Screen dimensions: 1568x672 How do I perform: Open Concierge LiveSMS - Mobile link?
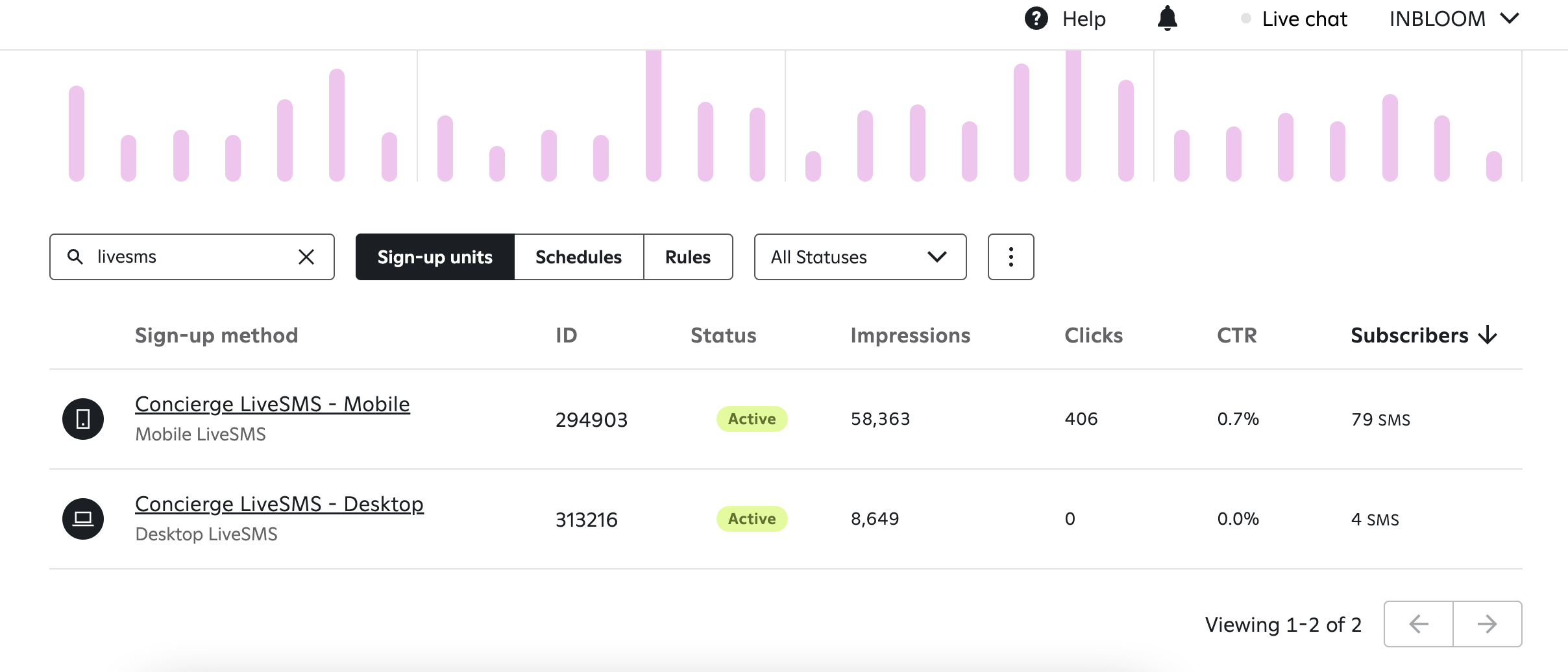273,404
